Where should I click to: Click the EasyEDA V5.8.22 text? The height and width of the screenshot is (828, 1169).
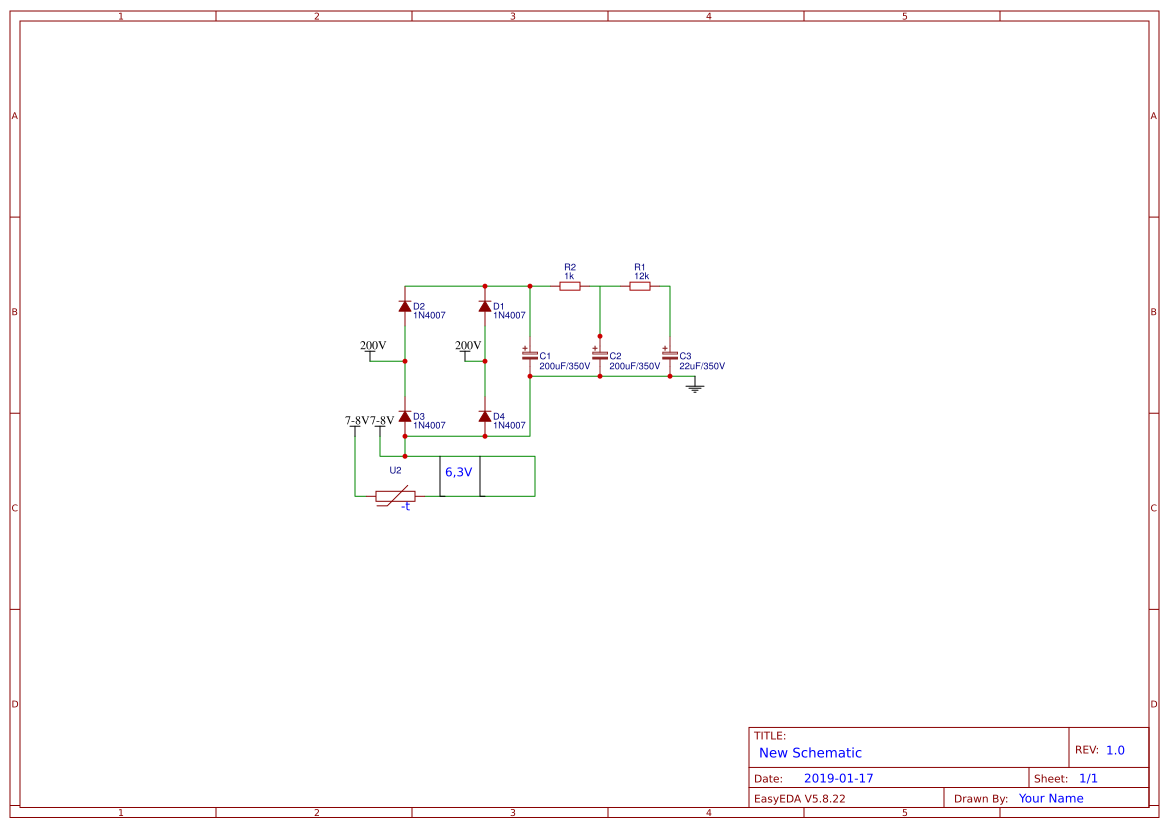click(x=799, y=798)
